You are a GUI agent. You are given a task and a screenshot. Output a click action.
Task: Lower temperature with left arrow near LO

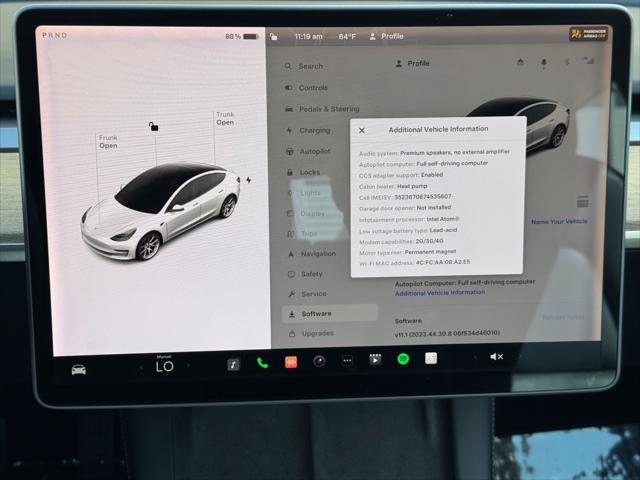click(x=141, y=368)
